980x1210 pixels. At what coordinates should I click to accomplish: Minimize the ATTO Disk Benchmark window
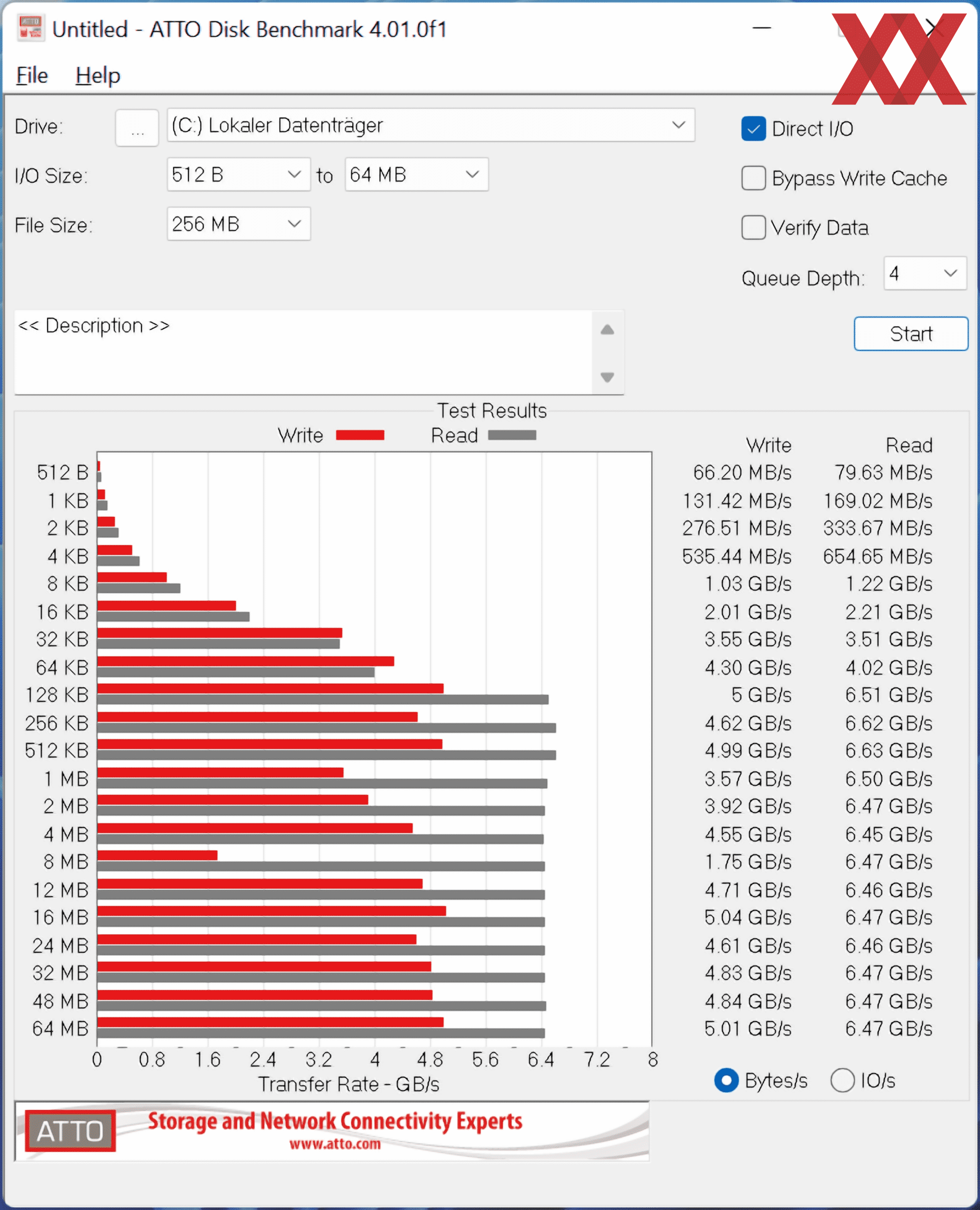pyautogui.click(x=762, y=27)
